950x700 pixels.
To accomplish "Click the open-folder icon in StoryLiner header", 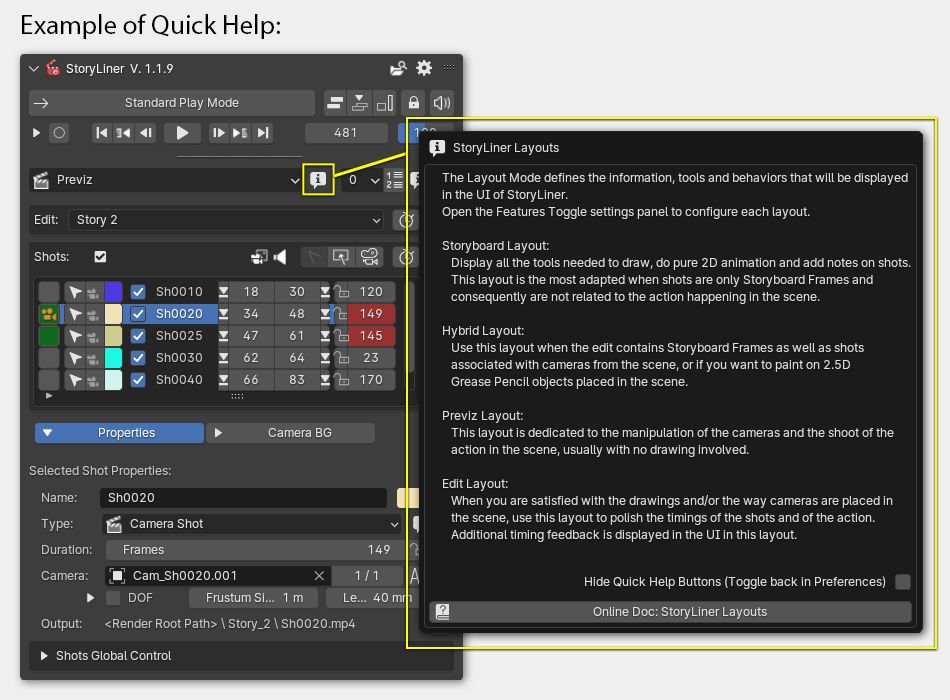I will click(x=398, y=68).
